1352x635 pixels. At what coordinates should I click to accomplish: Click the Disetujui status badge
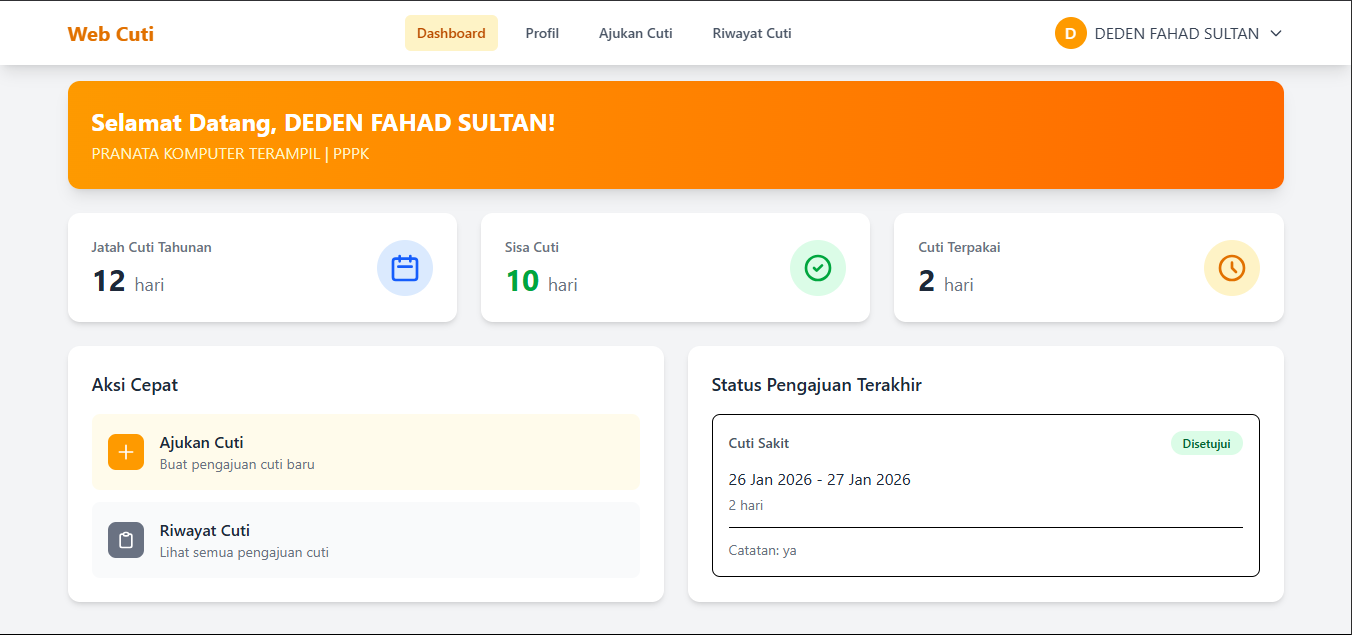(1206, 443)
